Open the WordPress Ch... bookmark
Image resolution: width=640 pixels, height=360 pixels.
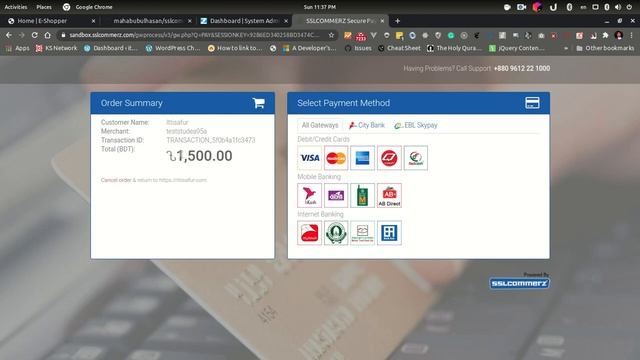point(173,48)
